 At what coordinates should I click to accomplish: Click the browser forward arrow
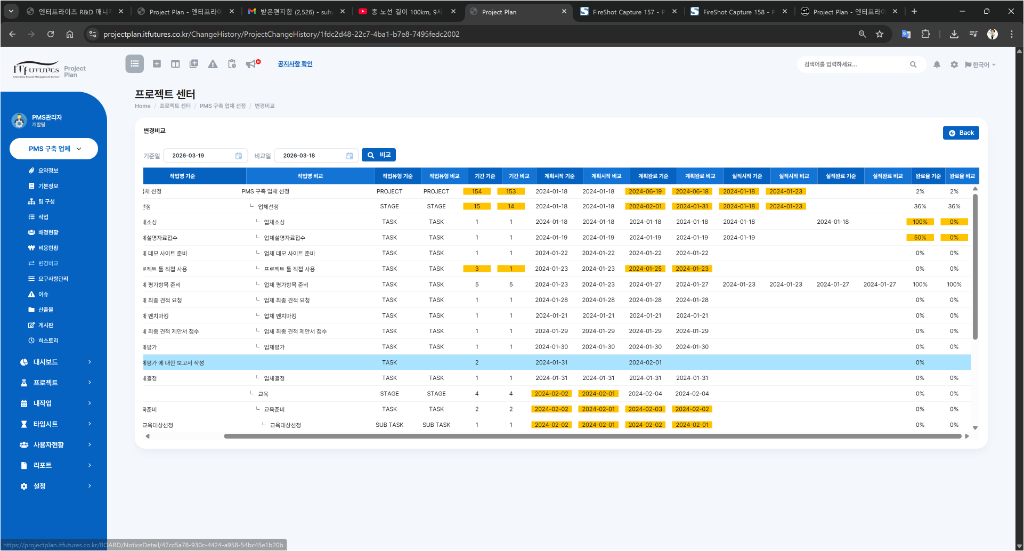coord(31,34)
